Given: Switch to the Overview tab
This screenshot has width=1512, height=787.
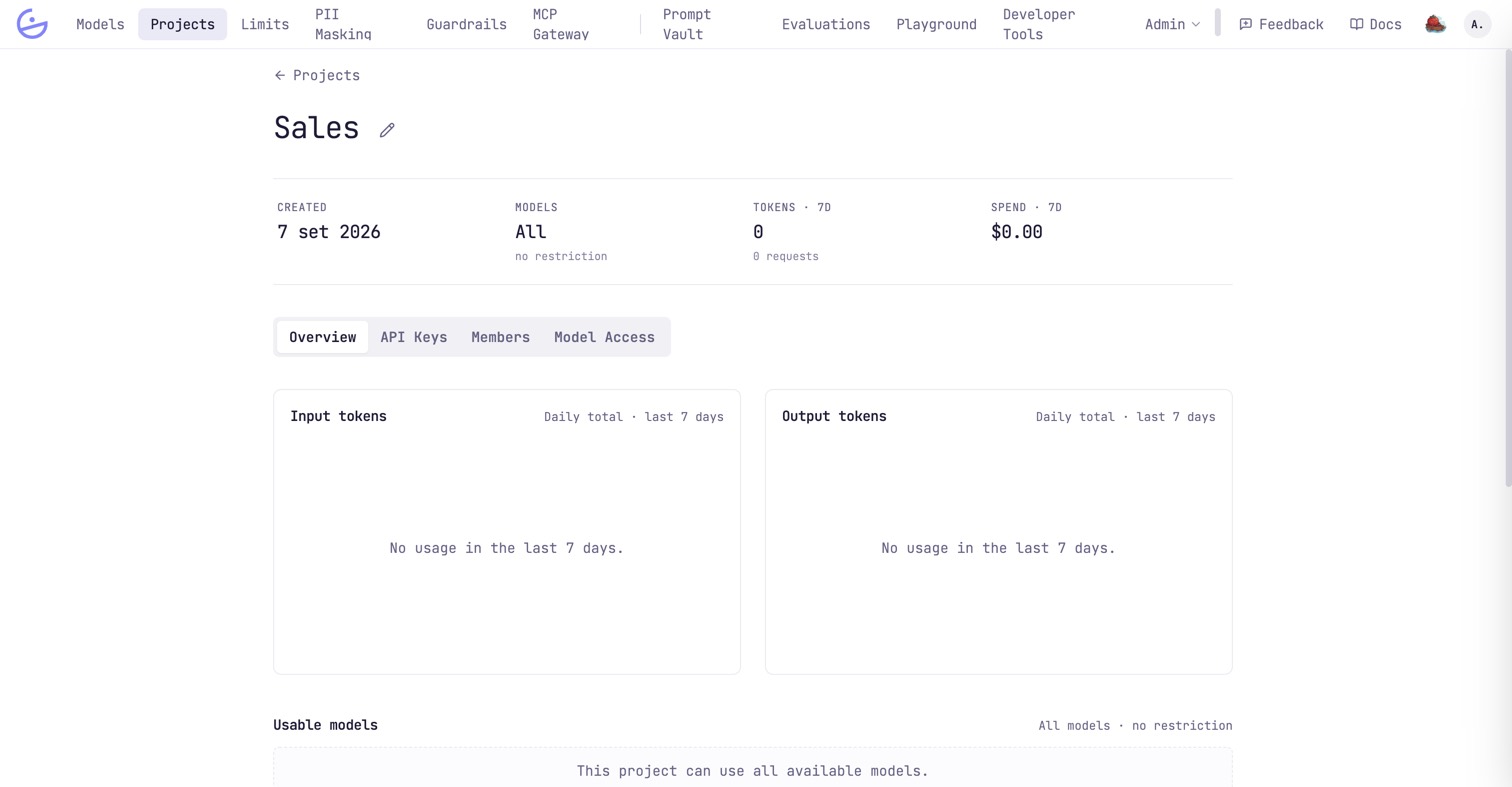Looking at the screenshot, I should point(322,337).
